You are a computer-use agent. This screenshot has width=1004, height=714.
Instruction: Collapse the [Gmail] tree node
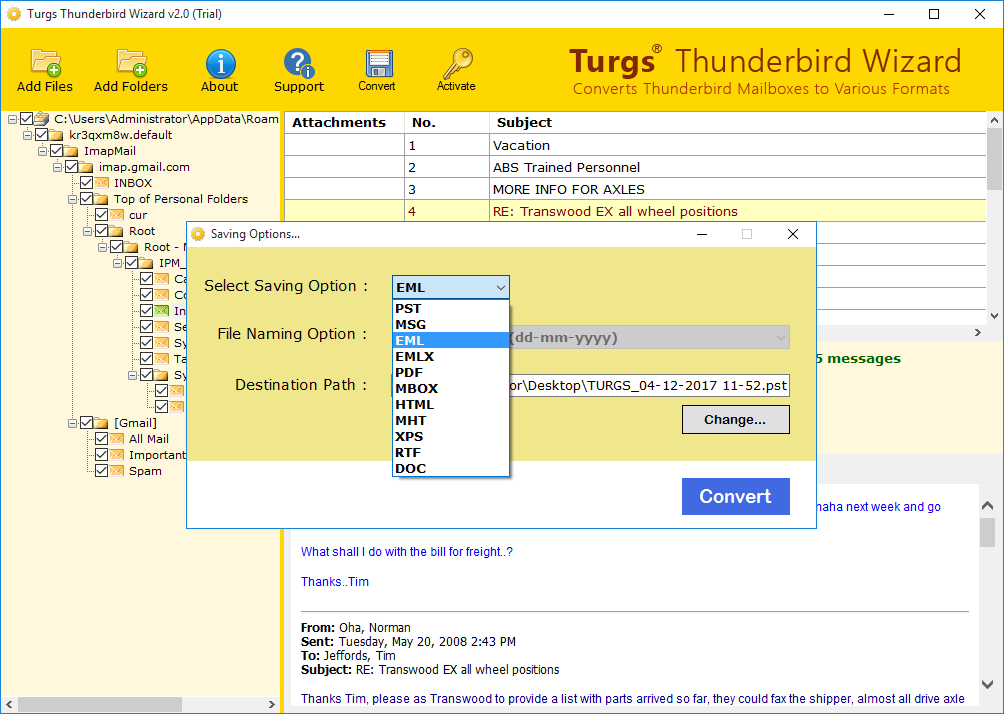(72, 423)
